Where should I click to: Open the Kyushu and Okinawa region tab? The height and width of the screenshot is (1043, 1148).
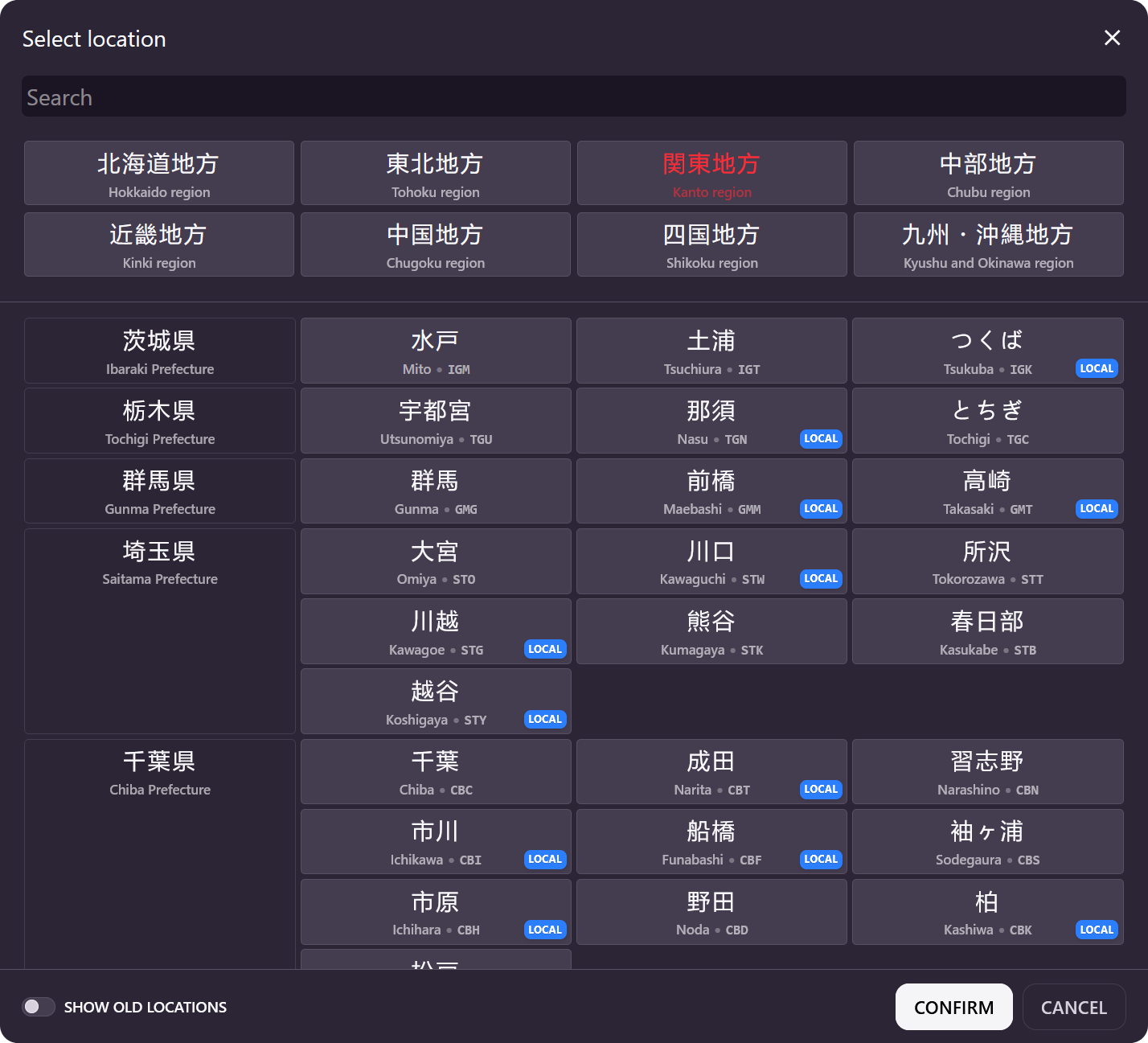[x=988, y=244]
